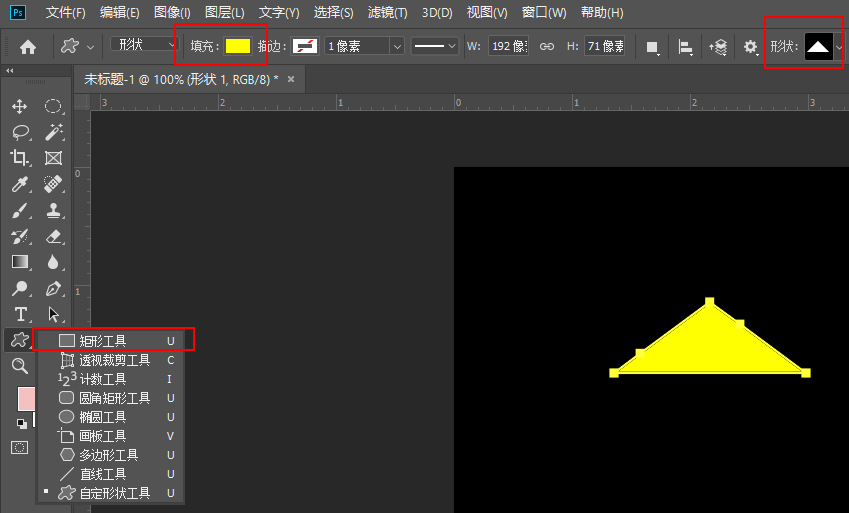Screen dimensions: 849x513
Task: Select the Zoom tool
Action: pos(19,366)
